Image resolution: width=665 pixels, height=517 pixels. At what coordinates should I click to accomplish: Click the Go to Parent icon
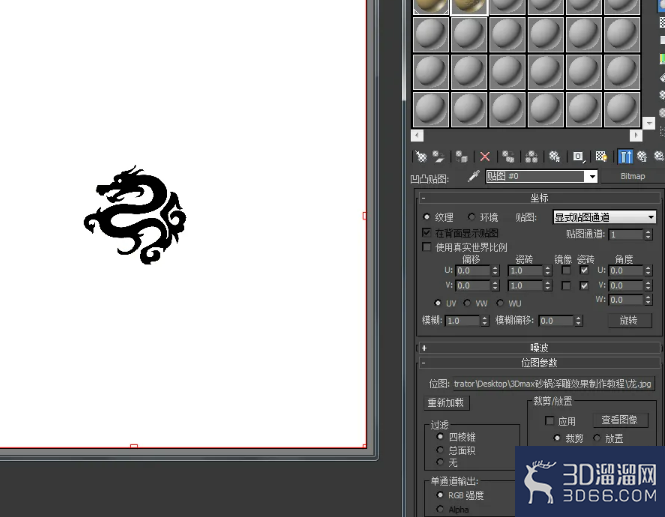(642, 157)
